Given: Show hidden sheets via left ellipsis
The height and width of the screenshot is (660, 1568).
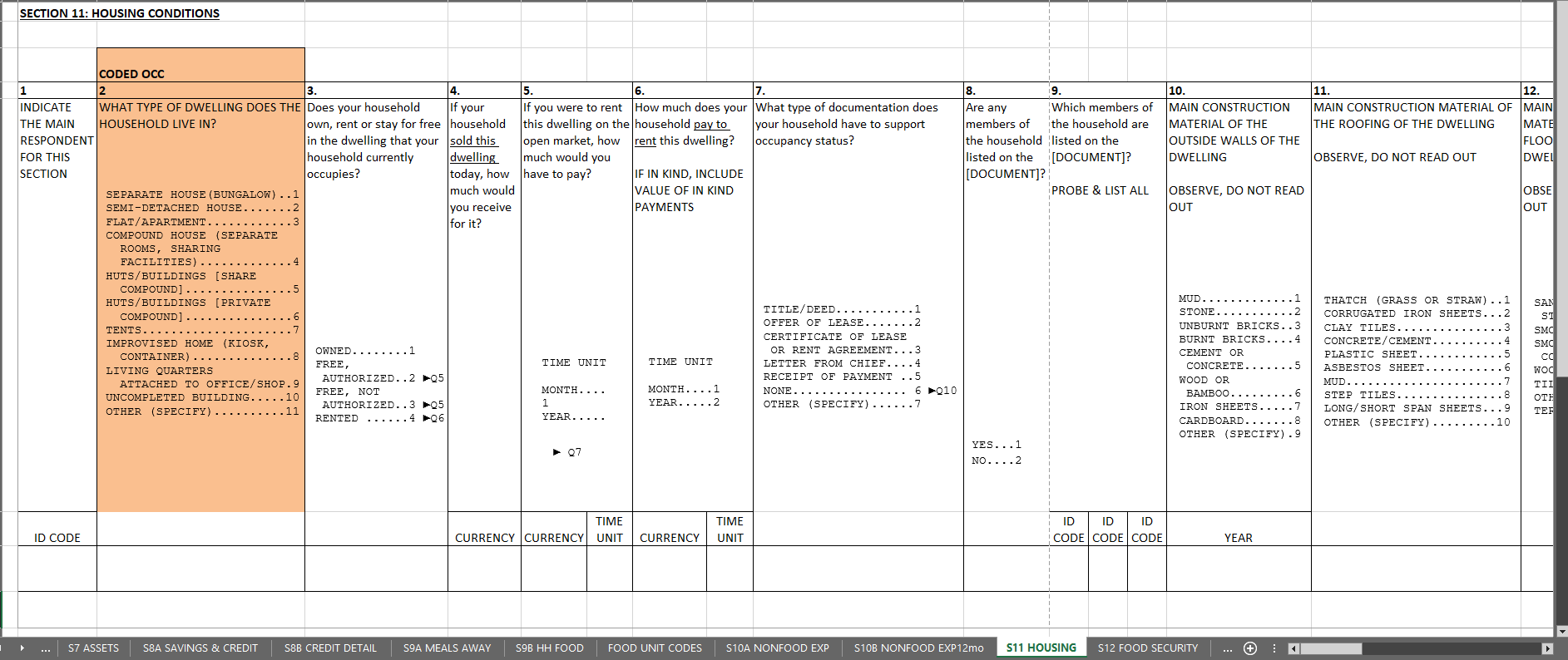Looking at the screenshot, I should point(46,648).
